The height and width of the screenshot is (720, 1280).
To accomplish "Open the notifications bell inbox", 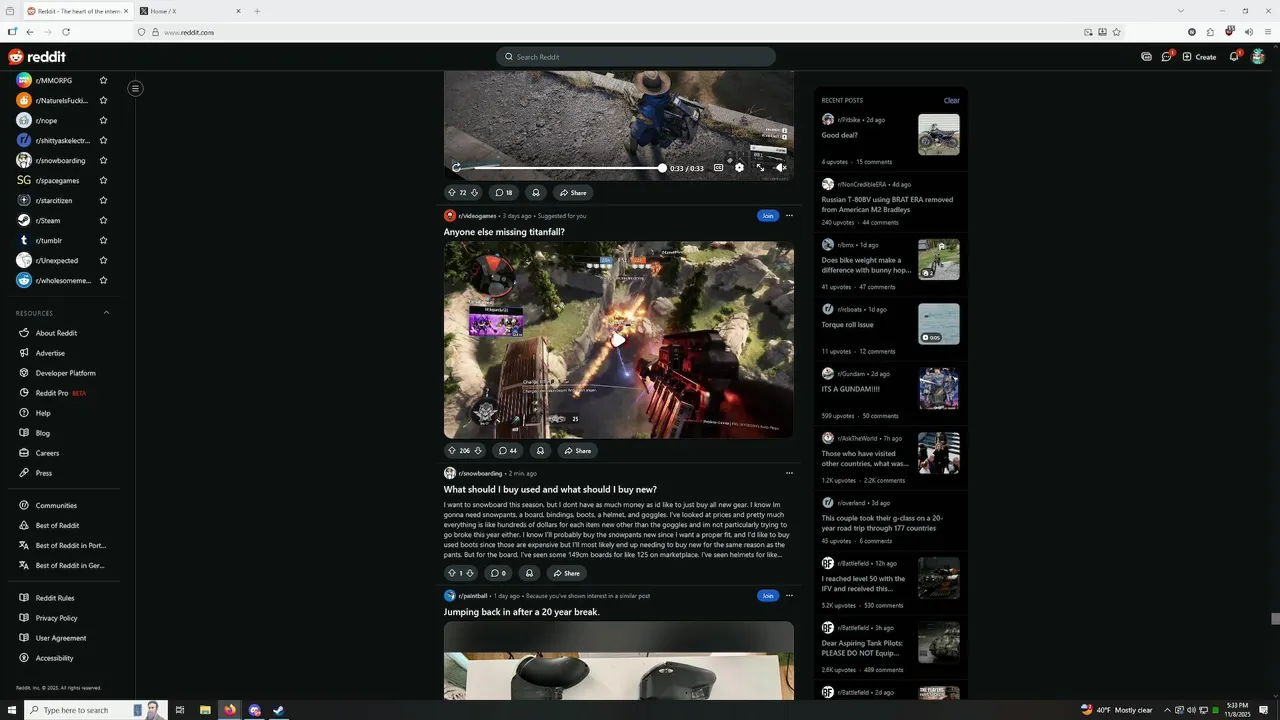I will [x=1234, y=57].
